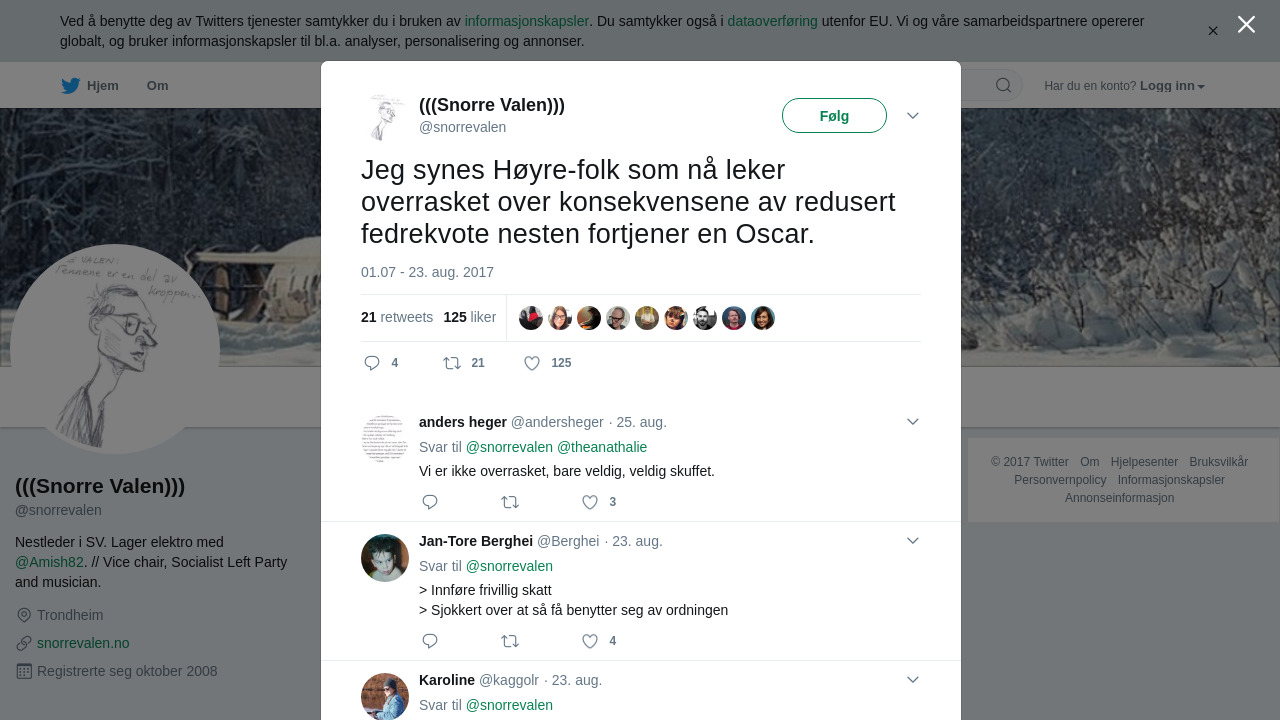Open more options on main tweet
This screenshot has width=1280, height=720.
pyautogui.click(x=912, y=116)
